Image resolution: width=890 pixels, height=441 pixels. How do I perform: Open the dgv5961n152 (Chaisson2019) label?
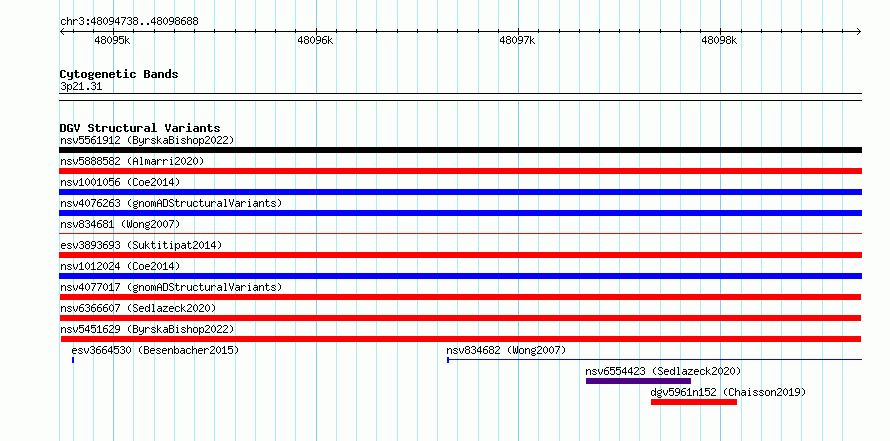(728, 392)
